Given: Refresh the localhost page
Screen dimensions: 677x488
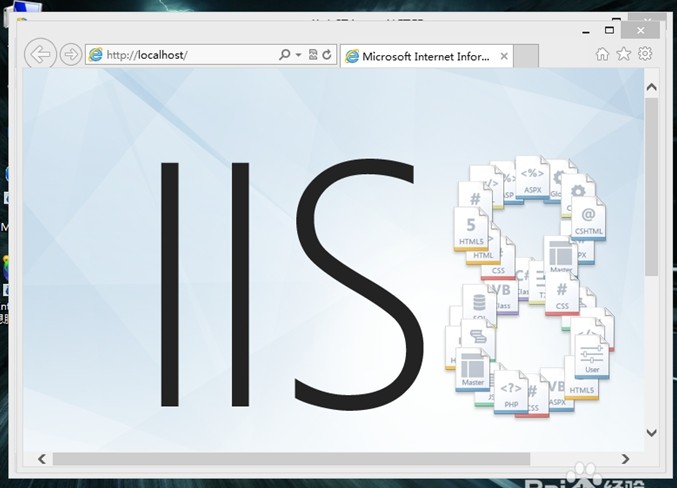Looking at the screenshot, I should click(327, 54).
